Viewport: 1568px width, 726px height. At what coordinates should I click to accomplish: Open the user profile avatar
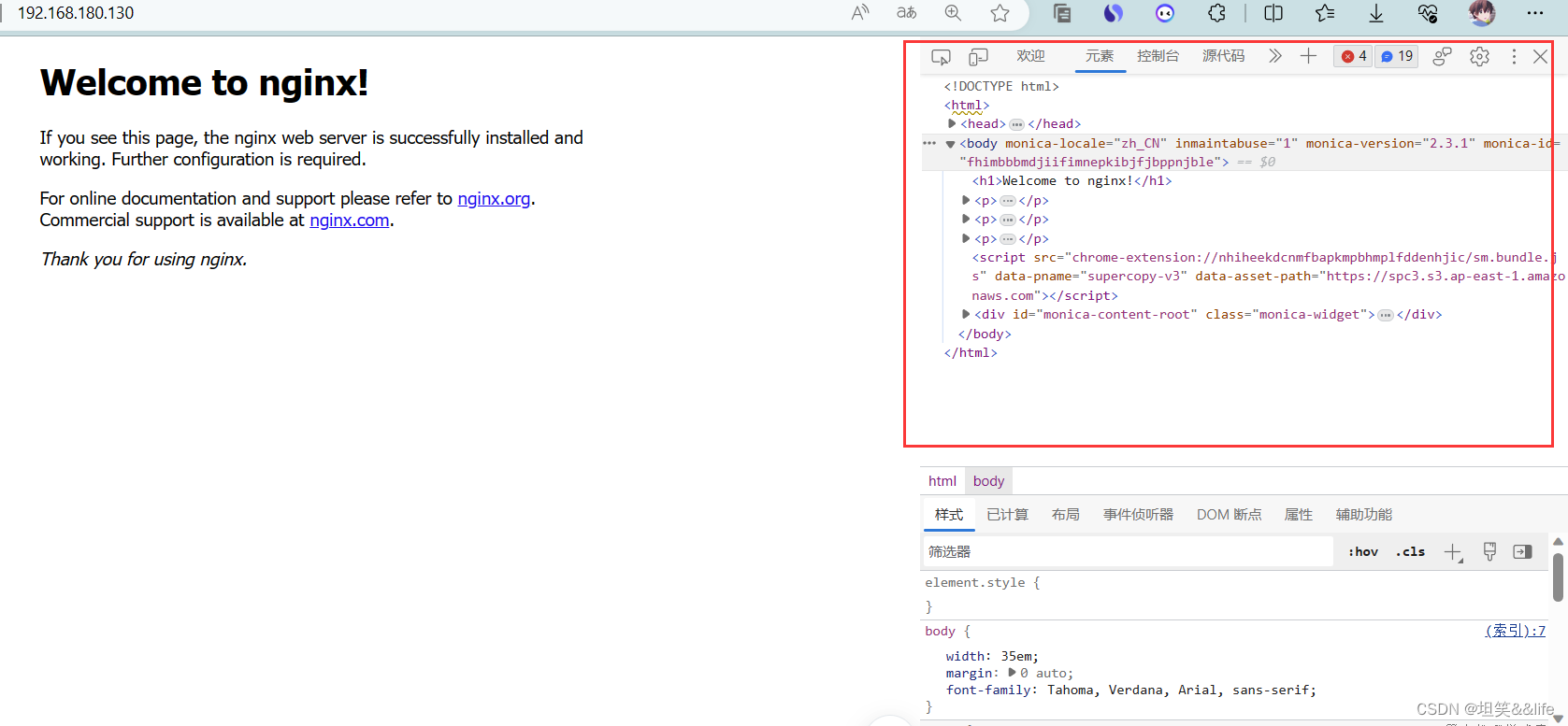(1482, 13)
